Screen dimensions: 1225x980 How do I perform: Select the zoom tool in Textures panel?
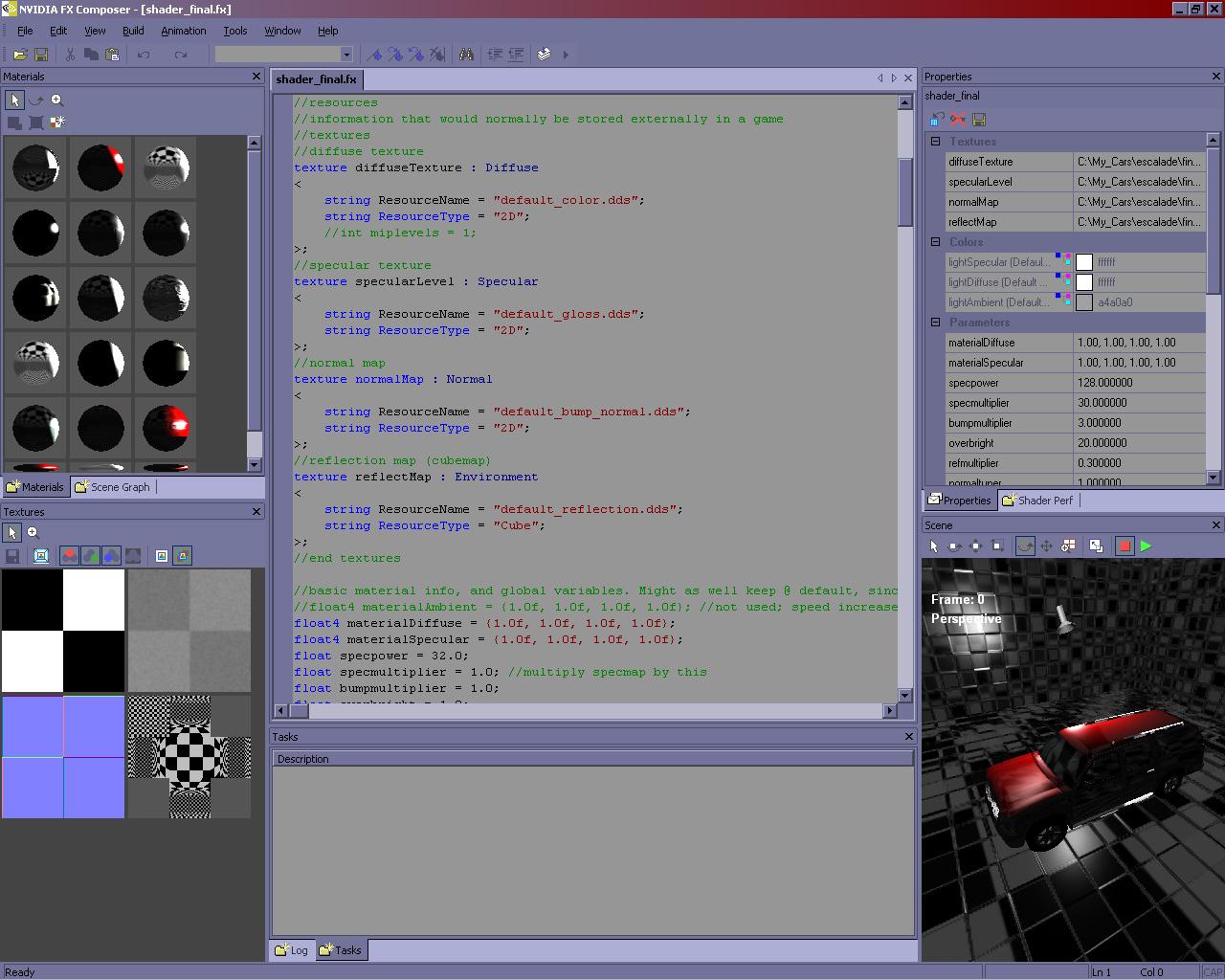33,532
